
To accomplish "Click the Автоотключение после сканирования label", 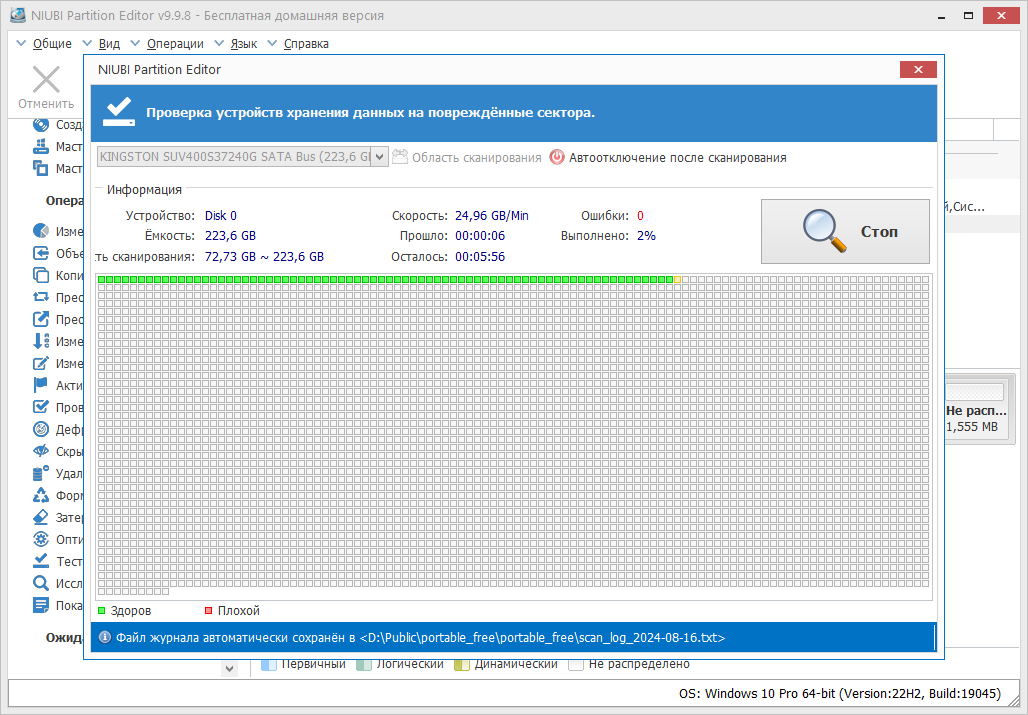I will pos(677,157).
